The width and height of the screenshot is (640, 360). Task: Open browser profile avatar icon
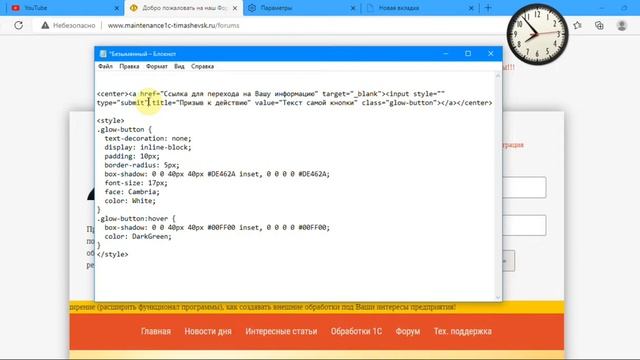[x=622, y=25]
